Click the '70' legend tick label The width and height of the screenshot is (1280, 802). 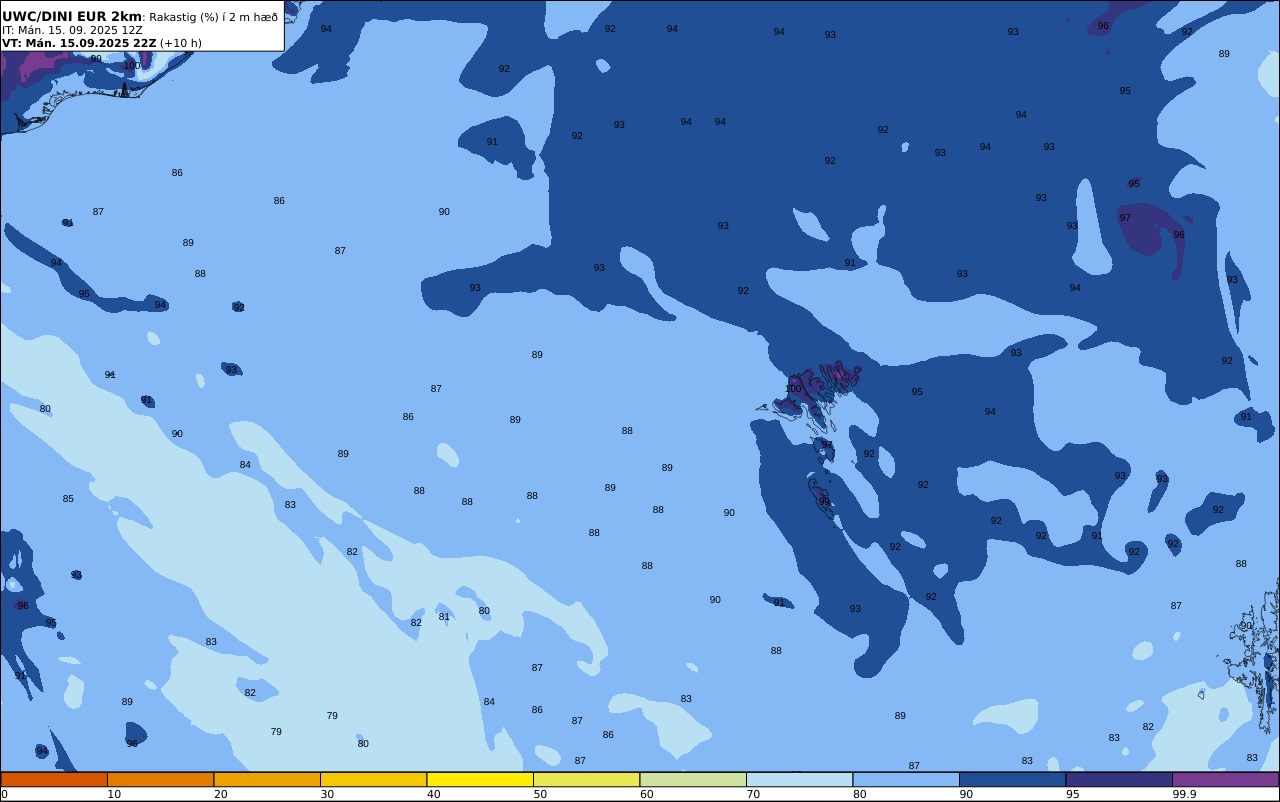click(753, 794)
